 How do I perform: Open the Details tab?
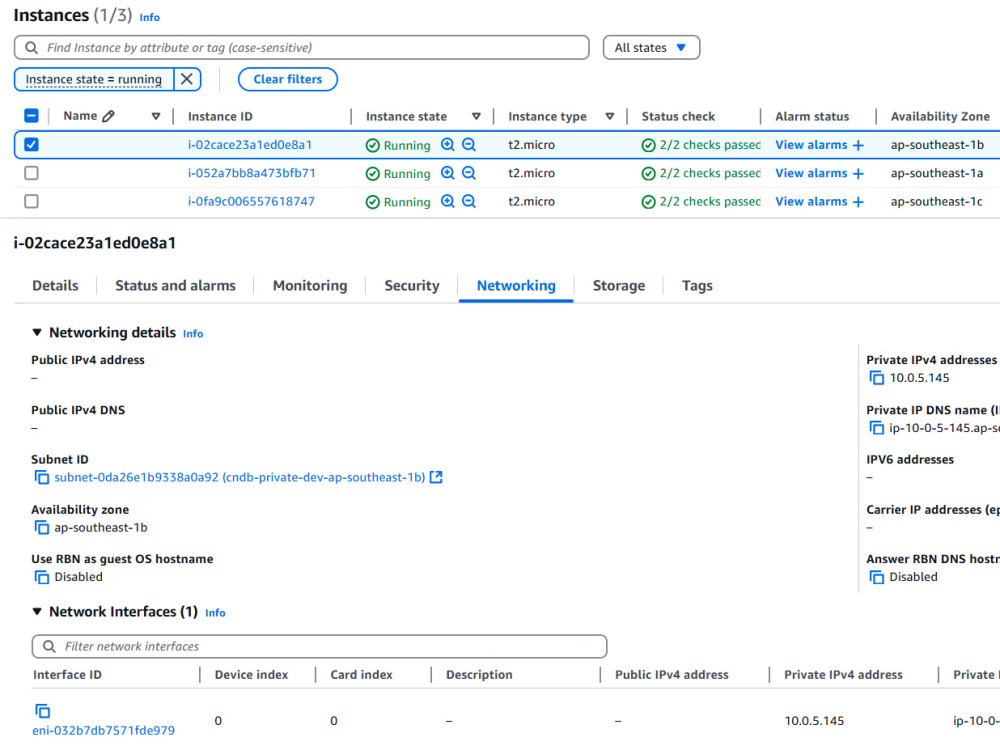point(55,286)
